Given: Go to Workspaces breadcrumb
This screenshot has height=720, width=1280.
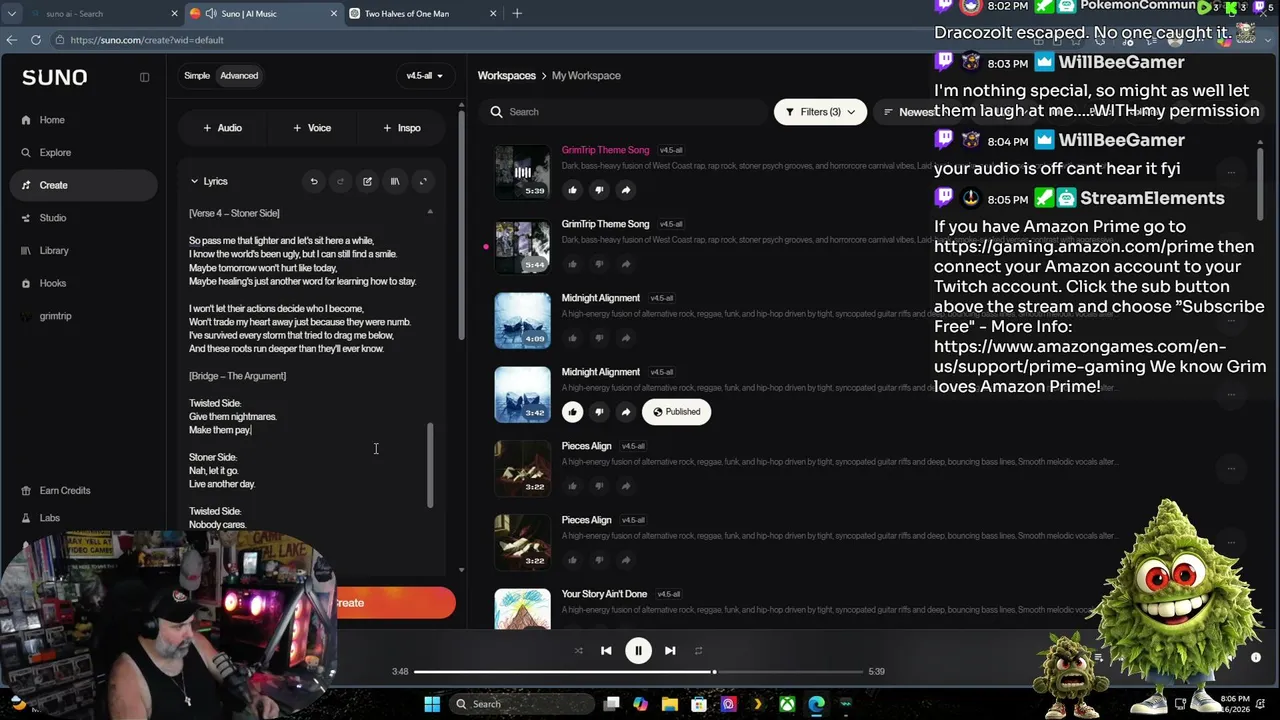Looking at the screenshot, I should [x=507, y=76].
